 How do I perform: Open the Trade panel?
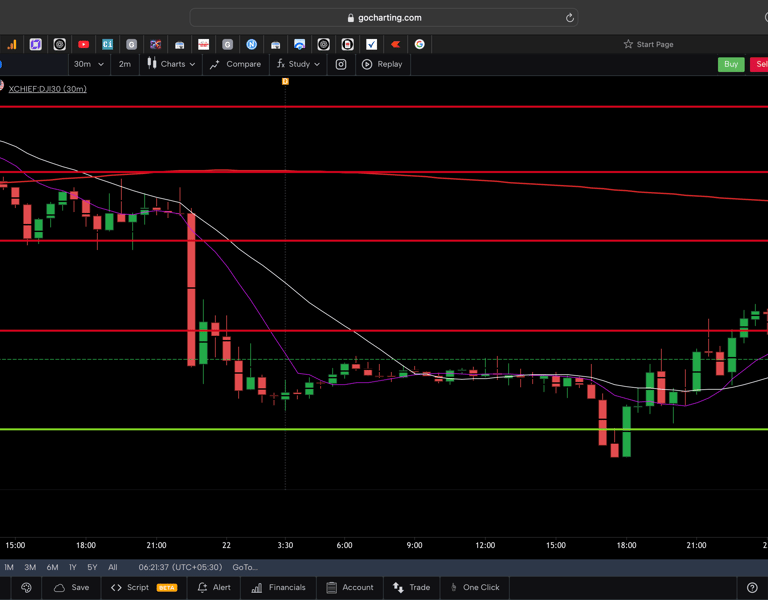tap(411, 588)
